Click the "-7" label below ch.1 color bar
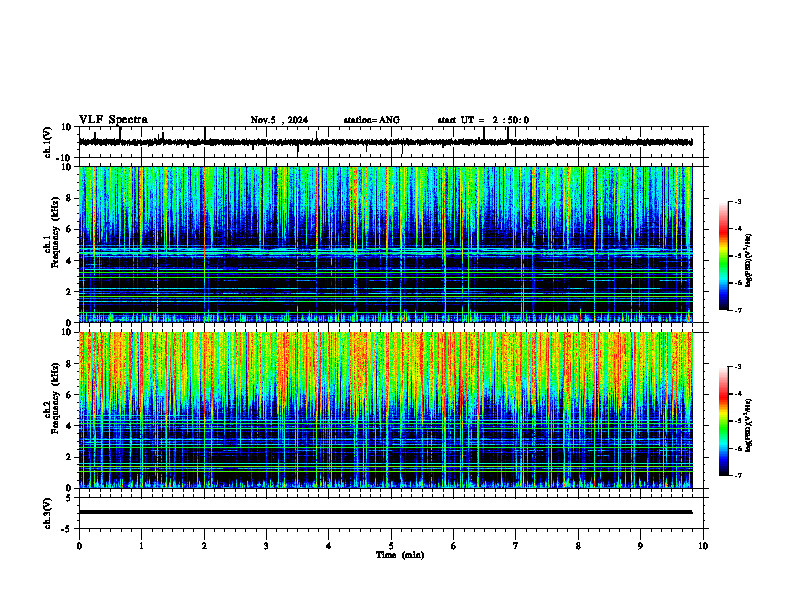 [x=737, y=310]
